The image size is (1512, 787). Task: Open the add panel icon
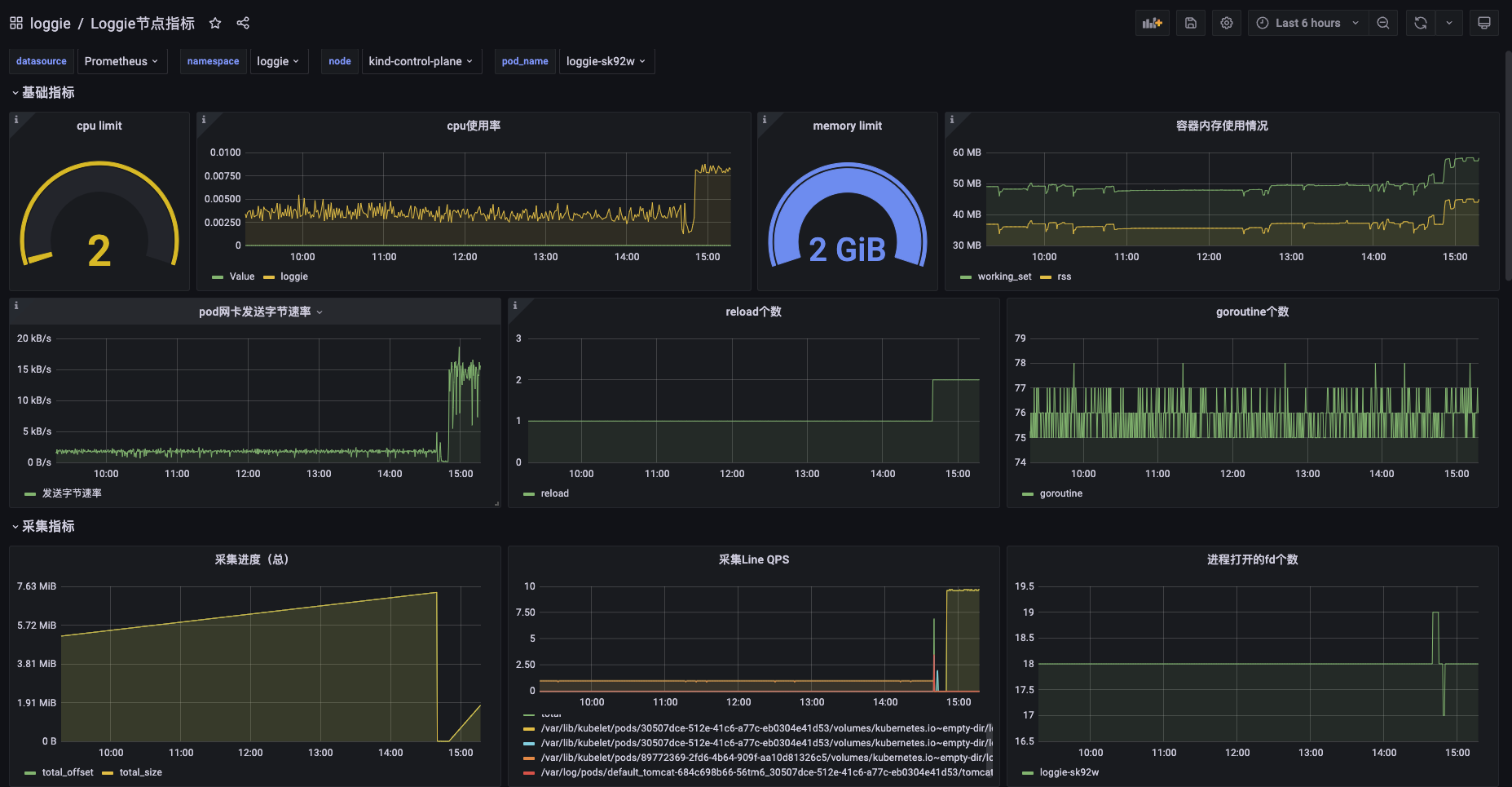(1152, 22)
